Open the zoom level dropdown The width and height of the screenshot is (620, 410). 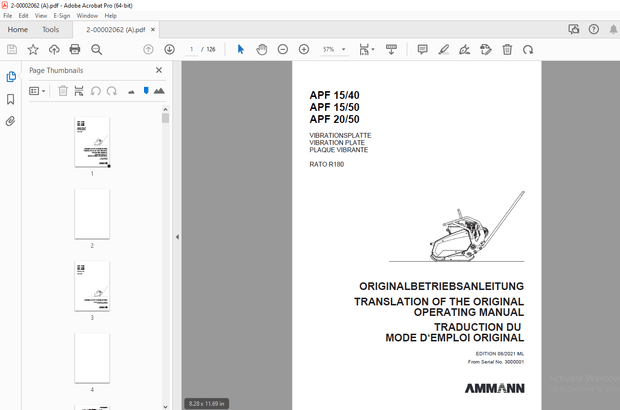click(x=344, y=49)
